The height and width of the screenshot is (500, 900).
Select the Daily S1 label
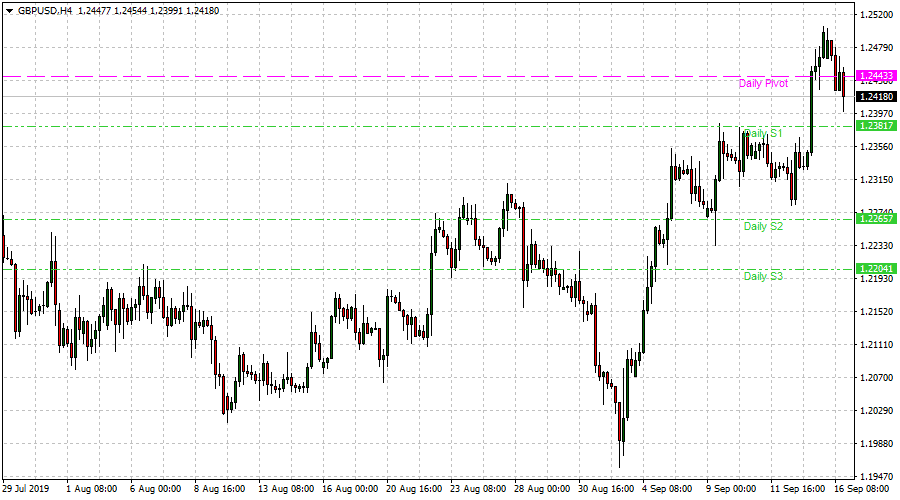[763, 133]
